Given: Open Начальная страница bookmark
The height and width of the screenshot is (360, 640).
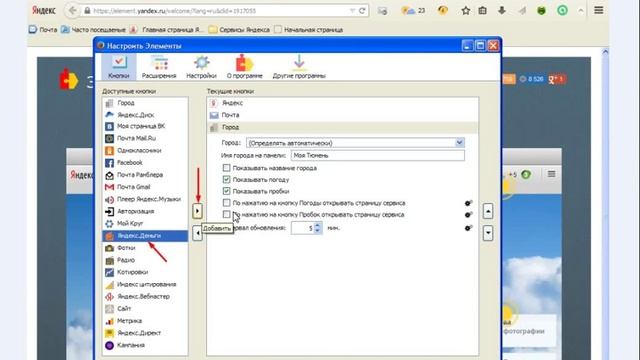Looking at the screenshot, I should pyautogui.click(x=309, y=30).
